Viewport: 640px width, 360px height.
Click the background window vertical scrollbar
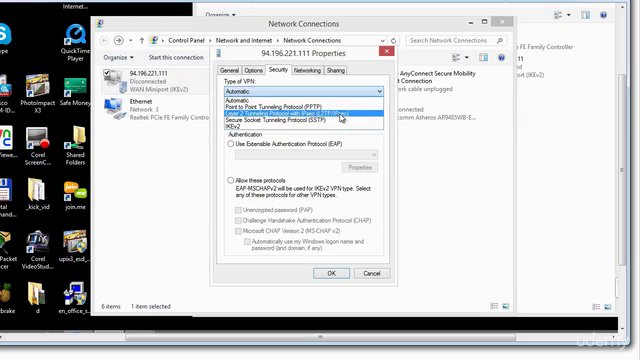coord(621,169)
